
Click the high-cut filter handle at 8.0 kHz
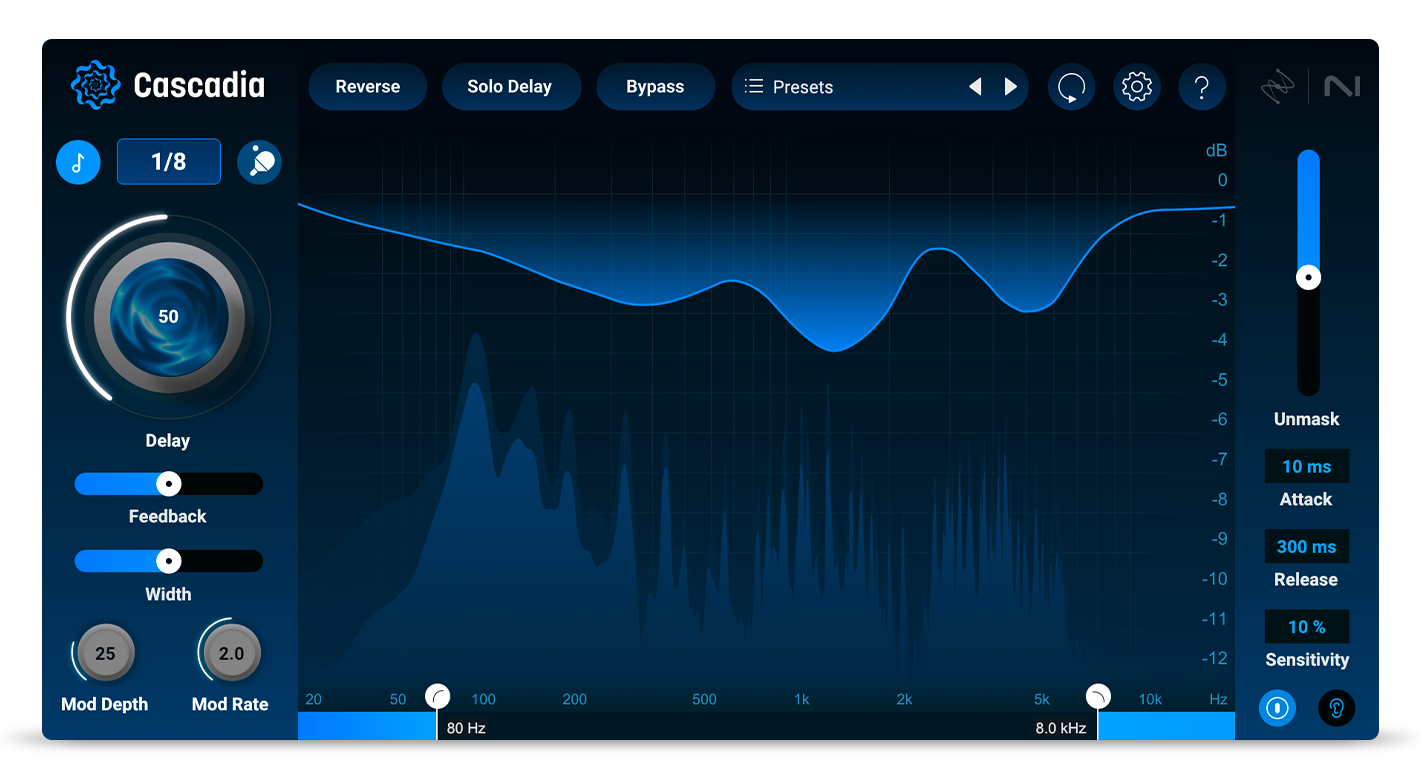pyautogui.click(x=1098, y=696)
